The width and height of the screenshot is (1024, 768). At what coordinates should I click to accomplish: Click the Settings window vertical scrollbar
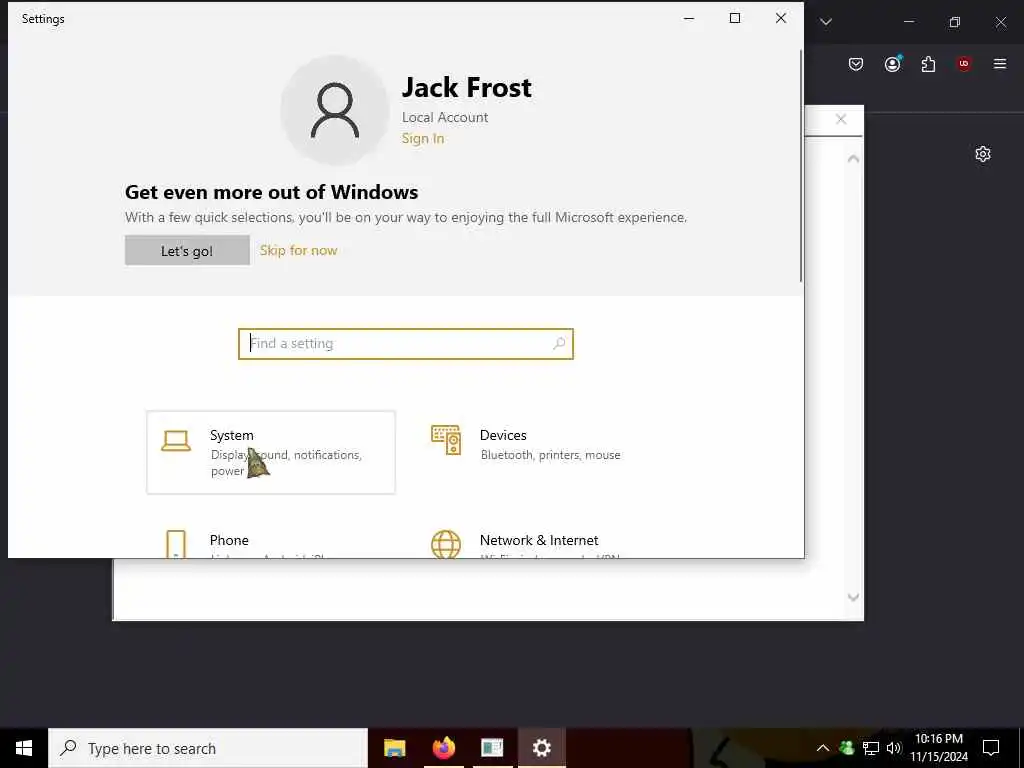801,166
